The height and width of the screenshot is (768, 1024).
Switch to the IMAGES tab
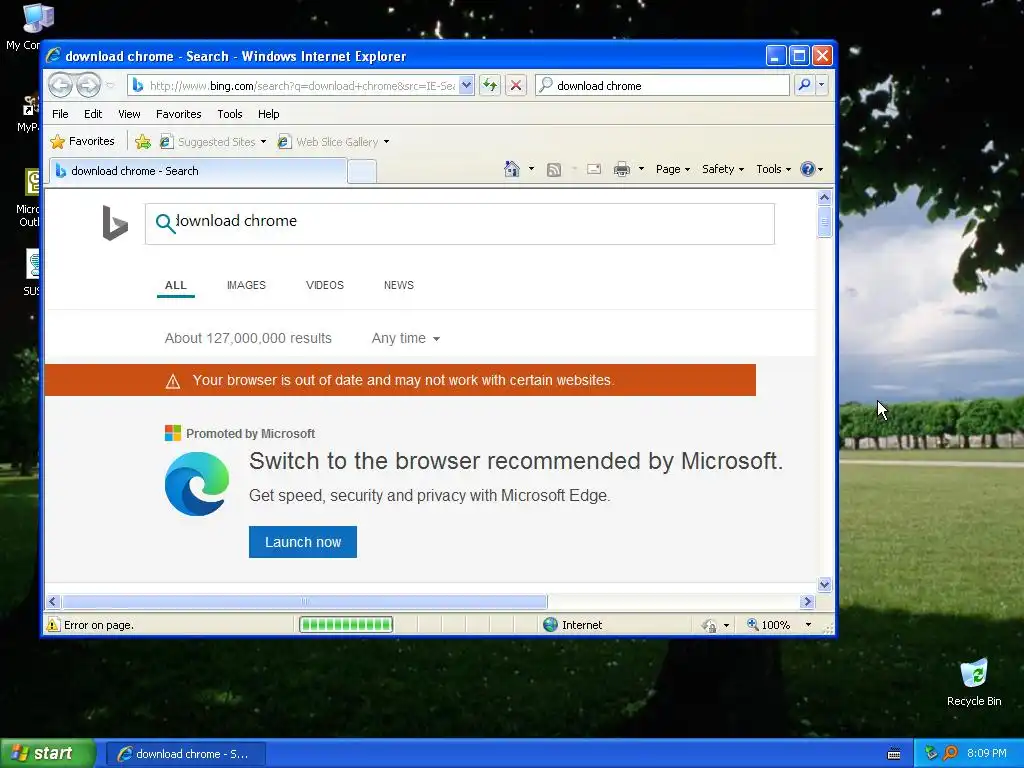tap(246, 285)
